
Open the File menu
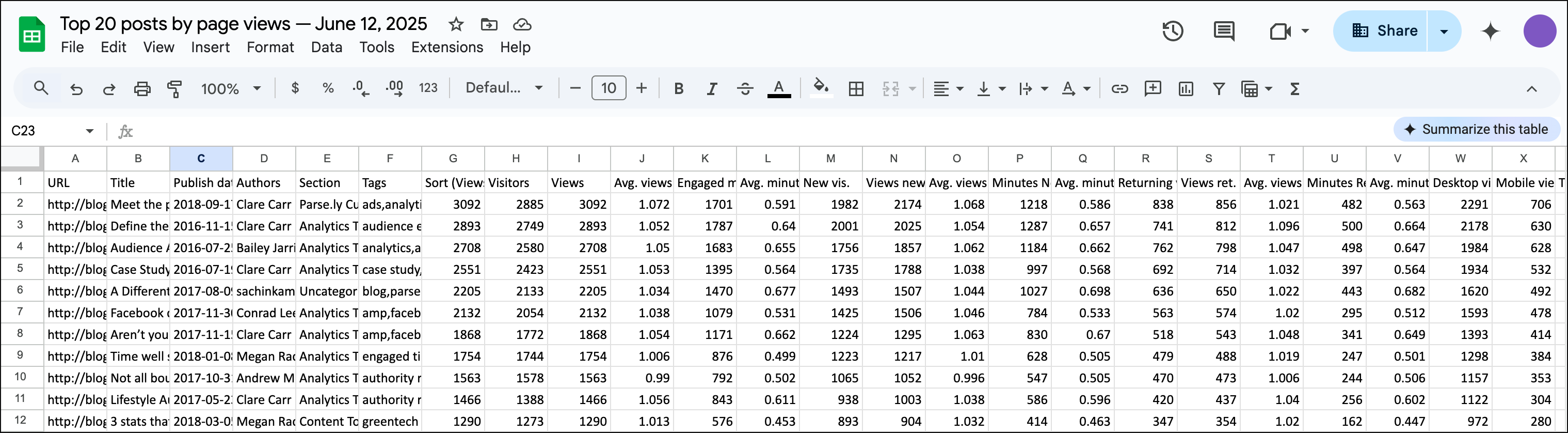(72, 47)
